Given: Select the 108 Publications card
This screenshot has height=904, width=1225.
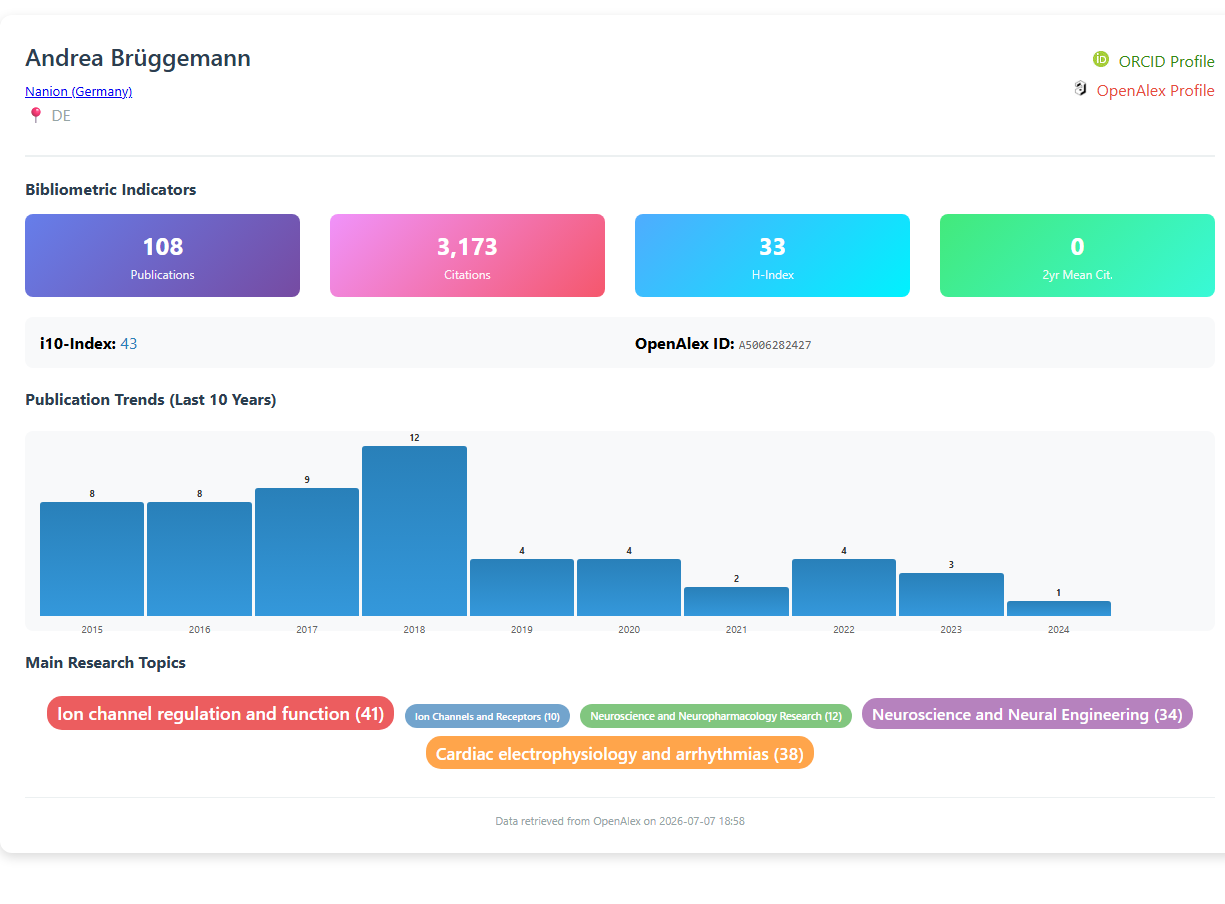Looking at the screenshot, I should click(x=162, y=256).
